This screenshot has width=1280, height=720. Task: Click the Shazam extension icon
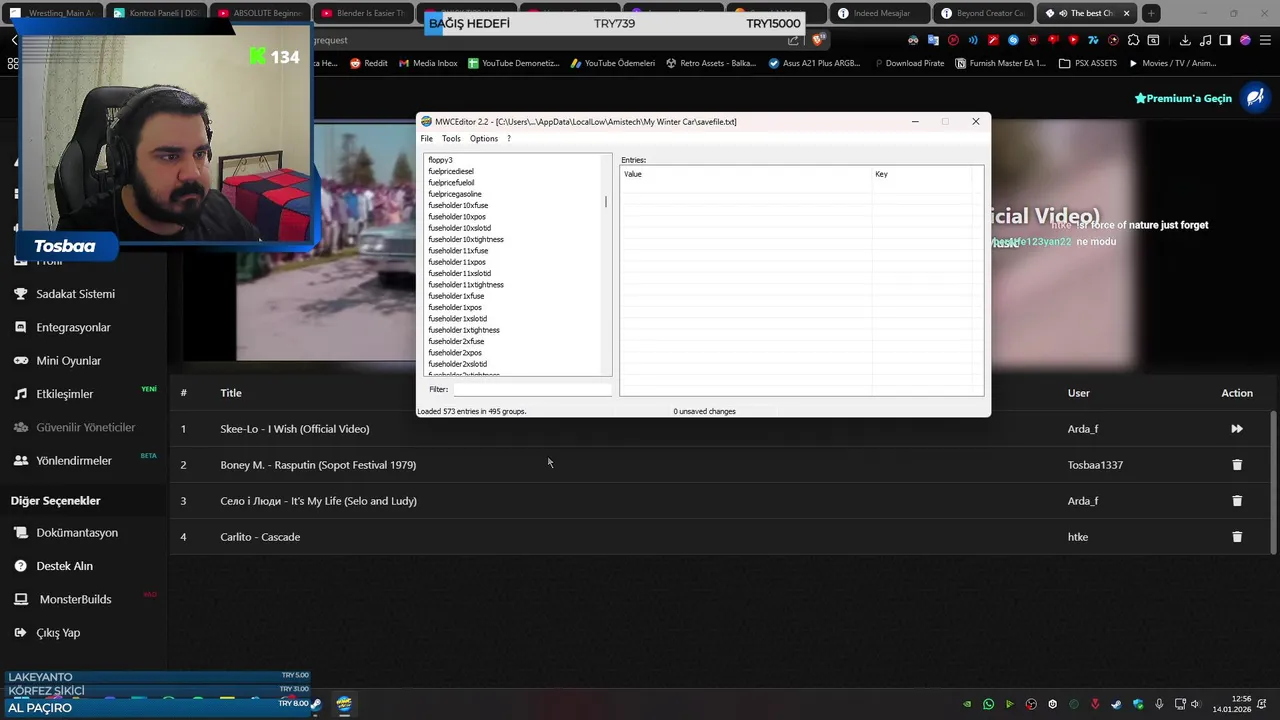(x=1013, y=40)
